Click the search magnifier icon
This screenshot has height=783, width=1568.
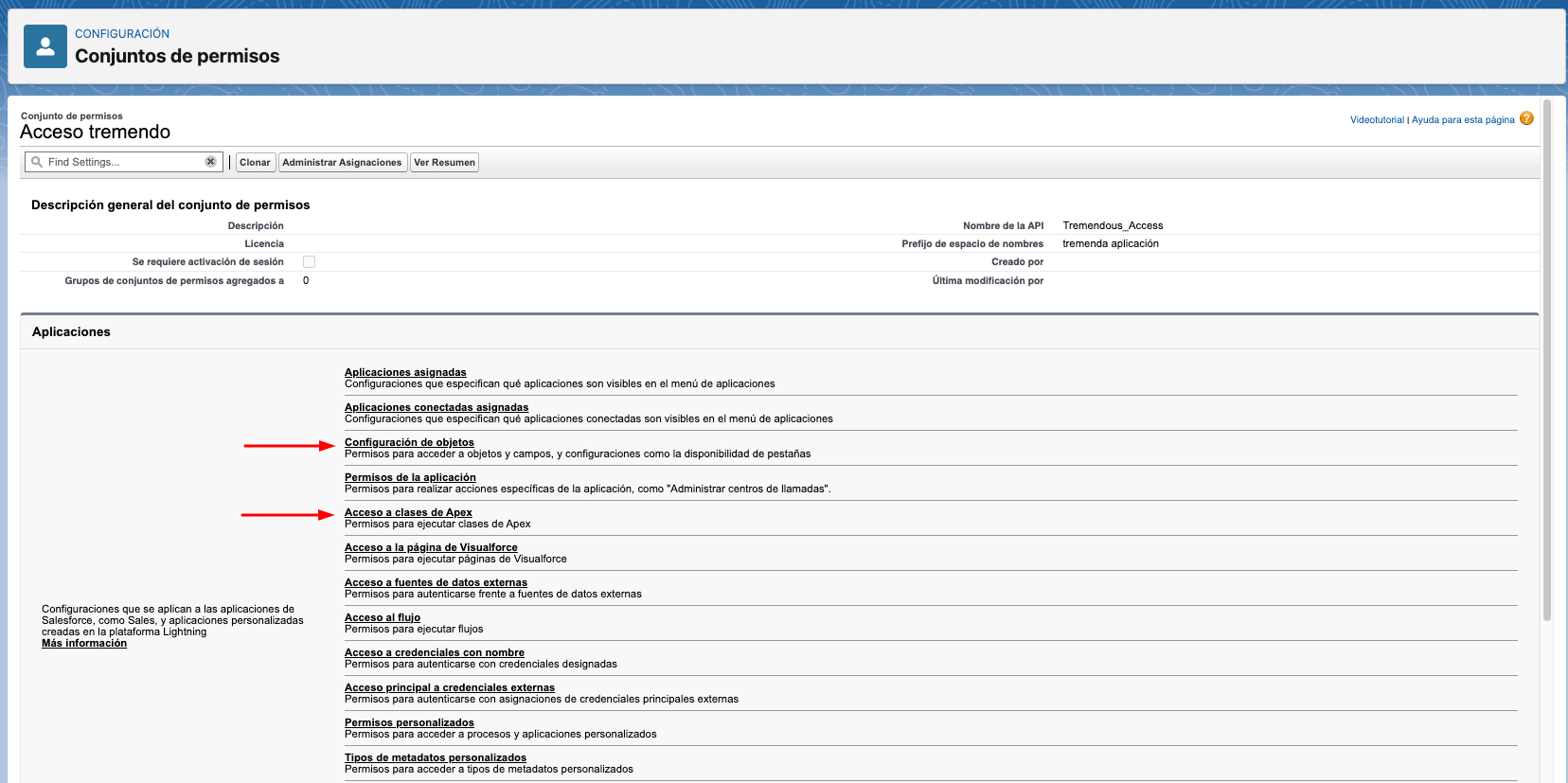pos(37,162)
